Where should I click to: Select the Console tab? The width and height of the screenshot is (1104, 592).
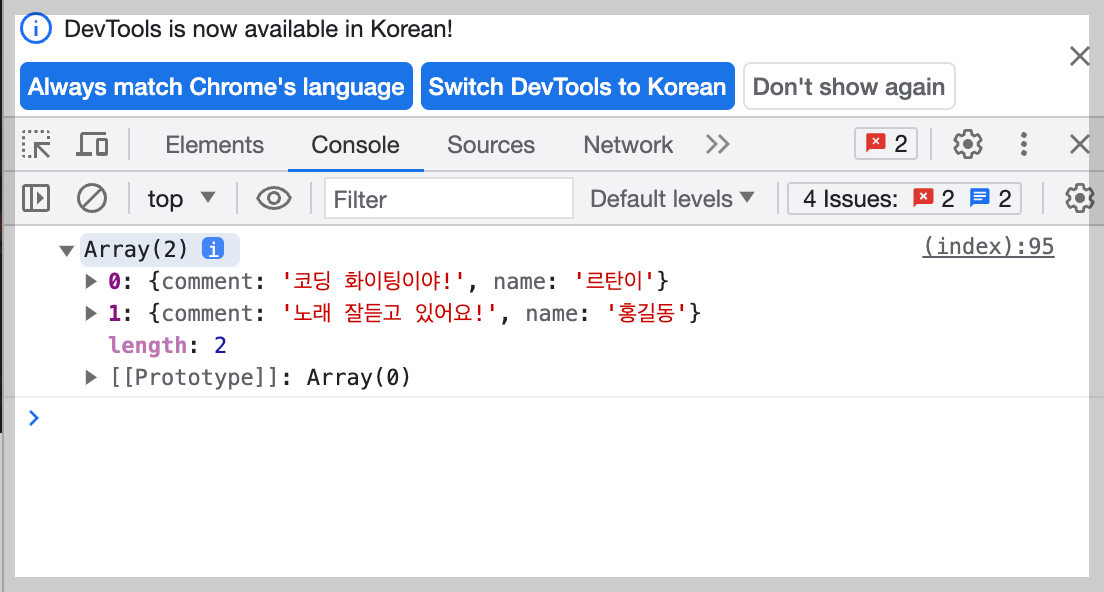(x=356, y=144)
